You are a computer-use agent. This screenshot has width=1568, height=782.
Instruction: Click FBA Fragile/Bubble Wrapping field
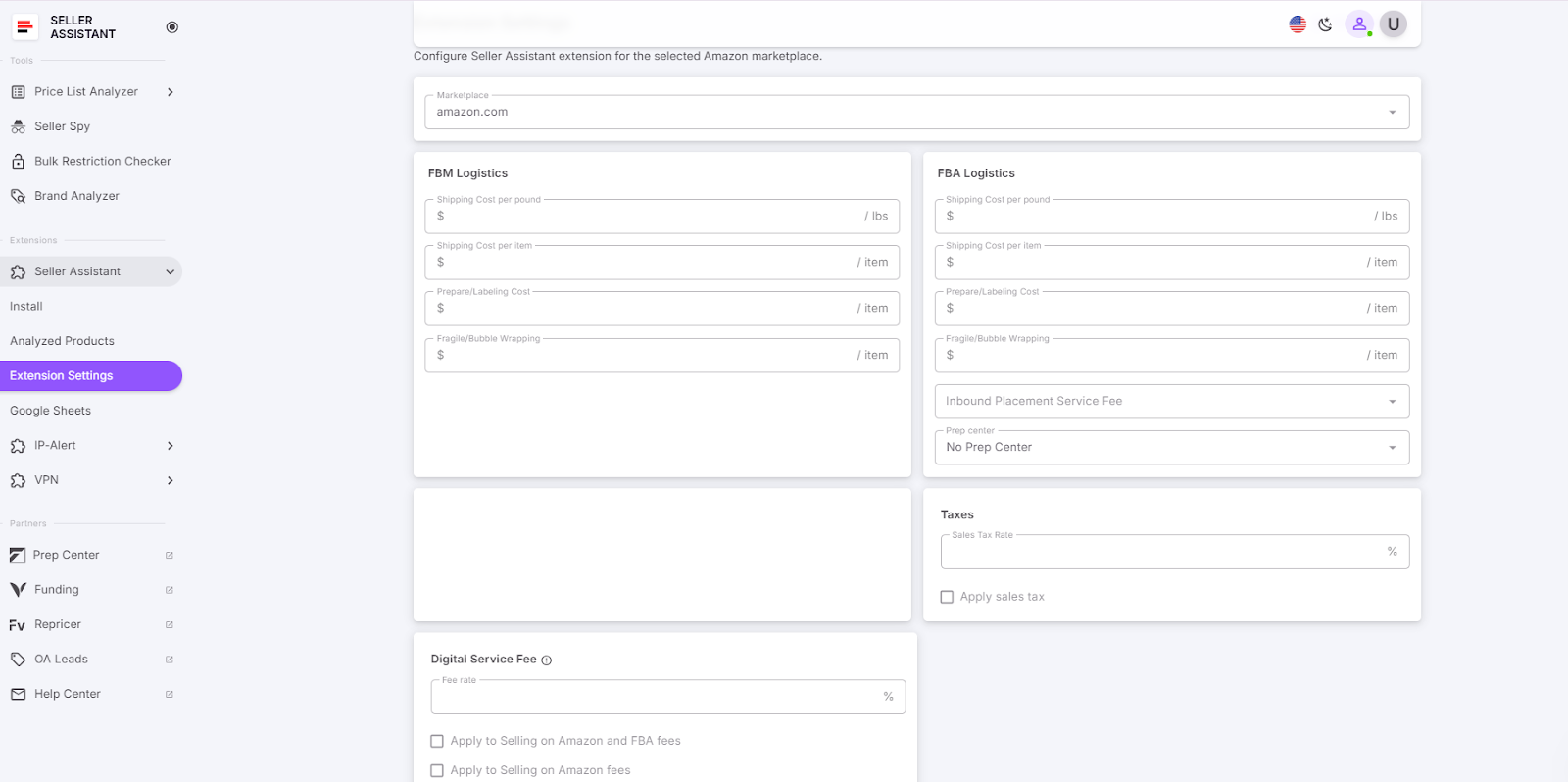click(x=1172, y=356)
